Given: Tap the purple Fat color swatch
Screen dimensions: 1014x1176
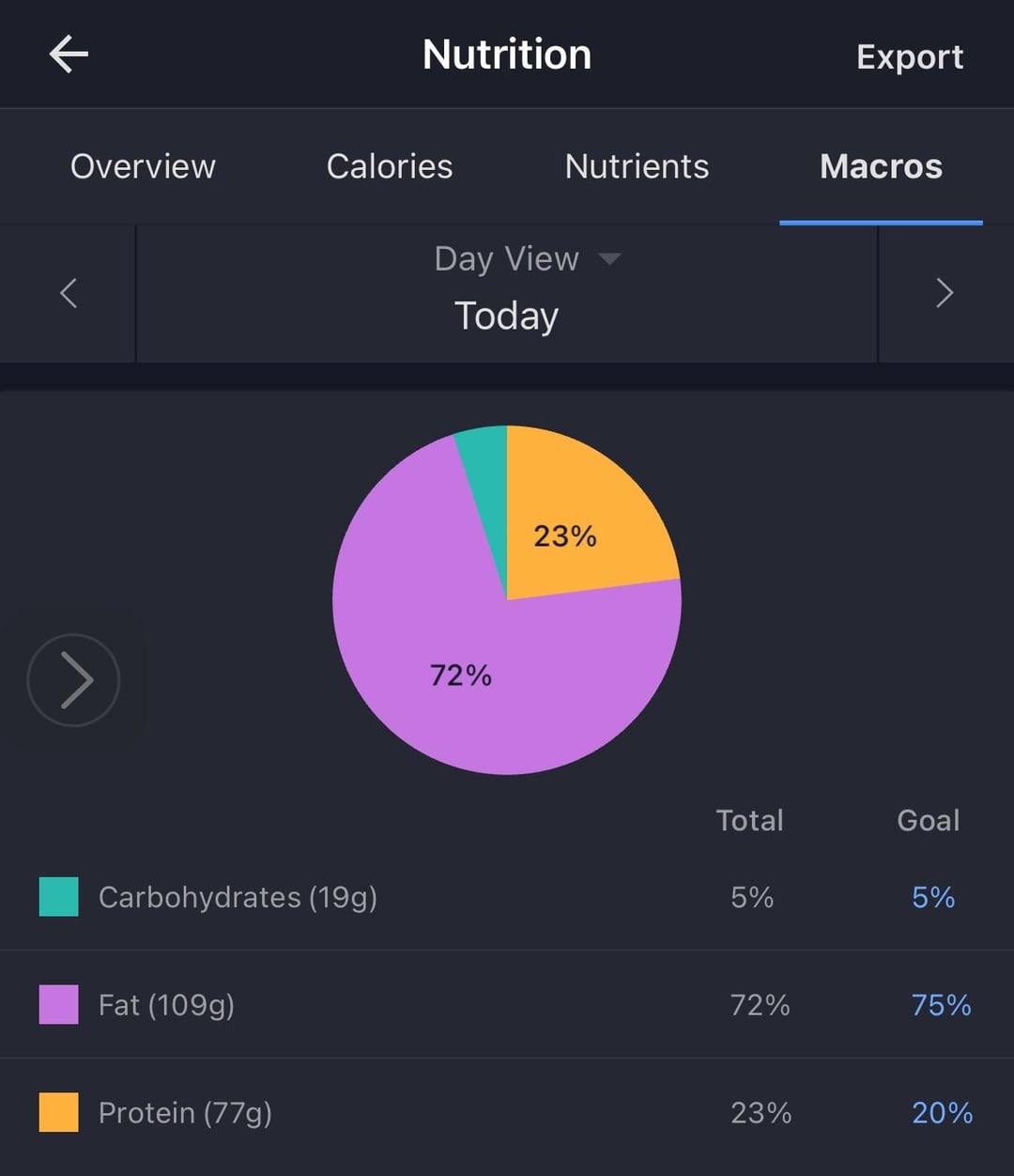Looking at the screenshot, I should (x=58, y=1005).
